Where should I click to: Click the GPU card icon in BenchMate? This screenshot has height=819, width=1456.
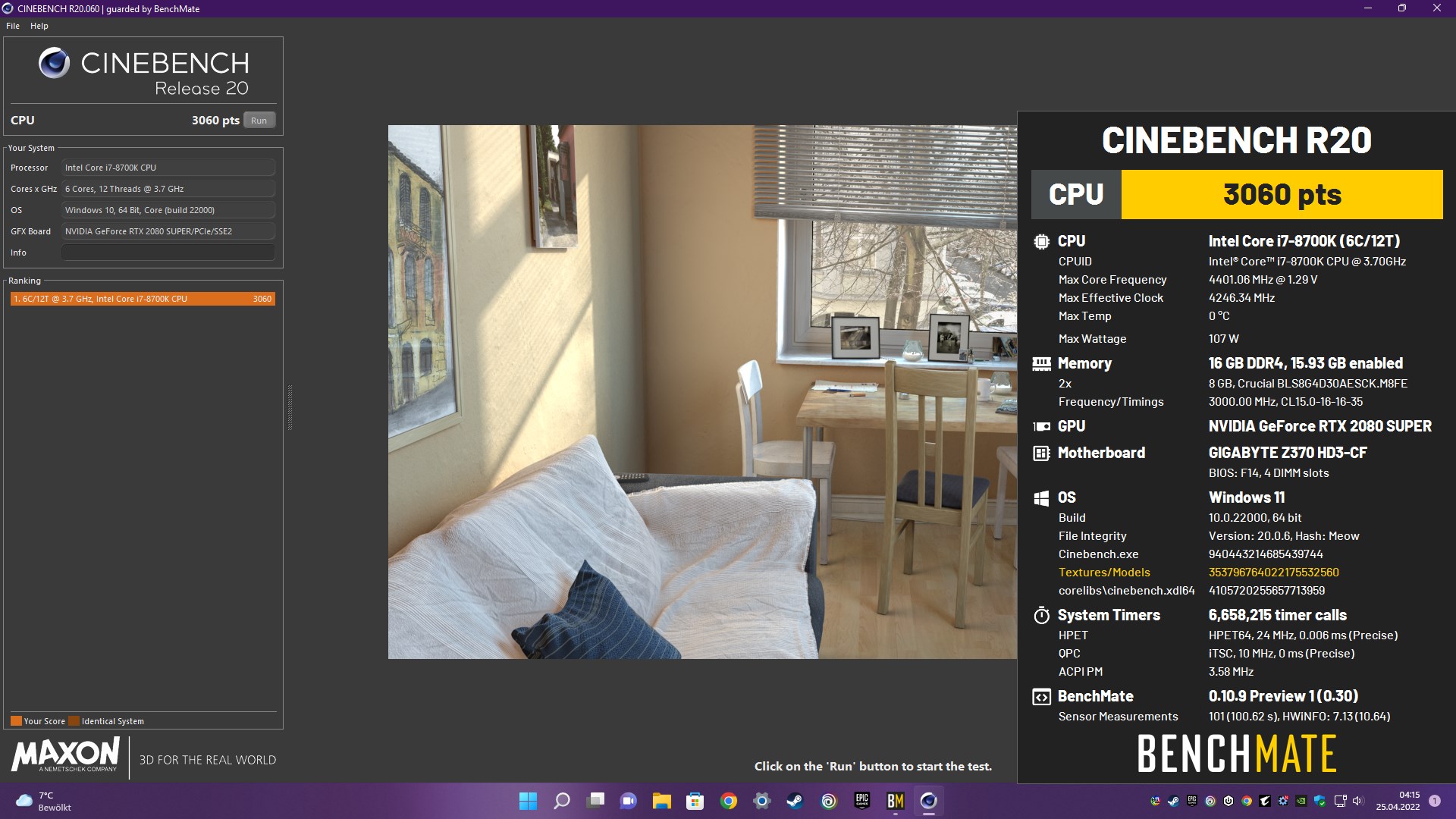coord(1041,426)
